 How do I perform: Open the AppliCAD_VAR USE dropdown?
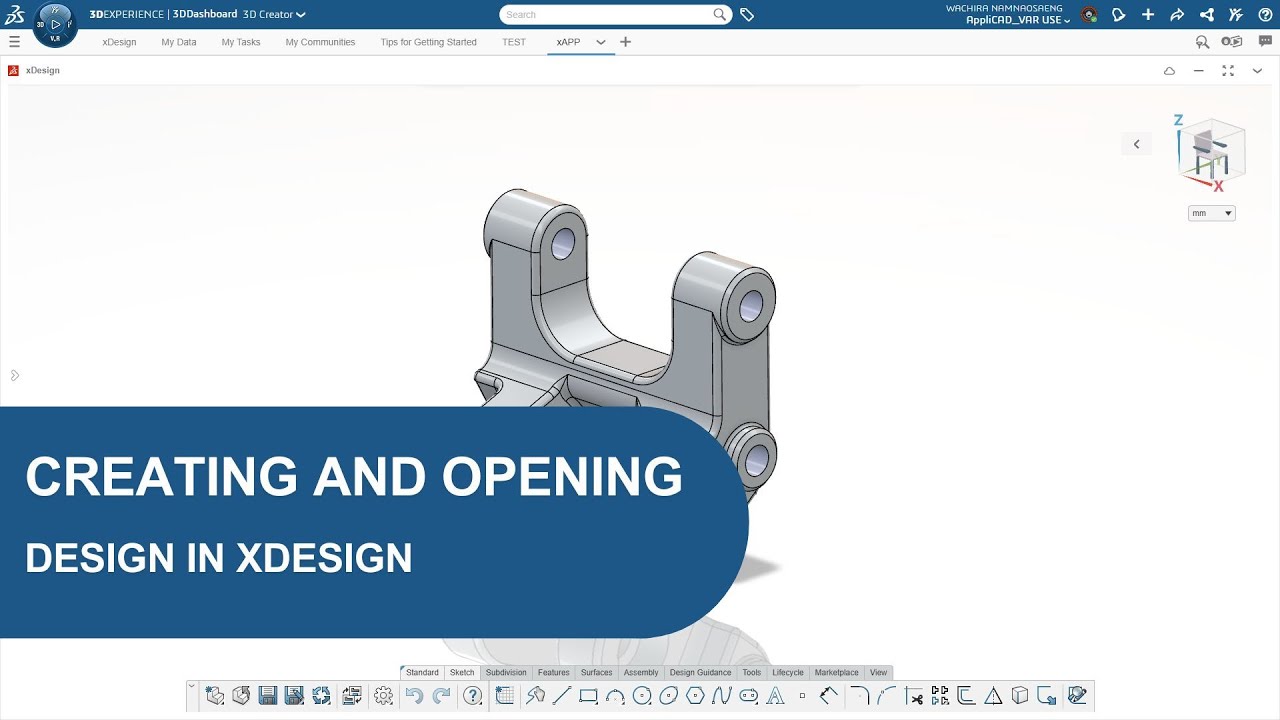(x=1018, y=20)
